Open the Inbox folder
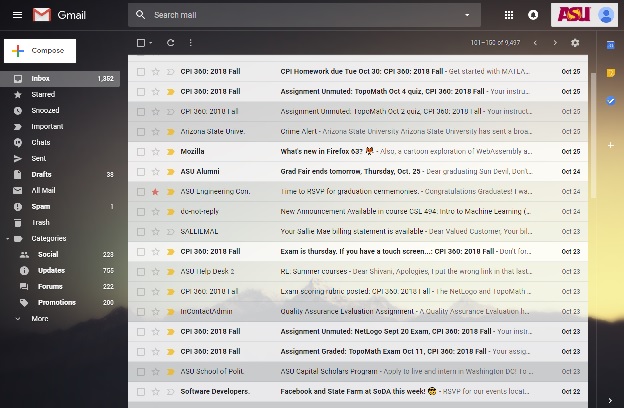Screen dimensions: 624x408 pyautogui.click(x=60, y=78)
